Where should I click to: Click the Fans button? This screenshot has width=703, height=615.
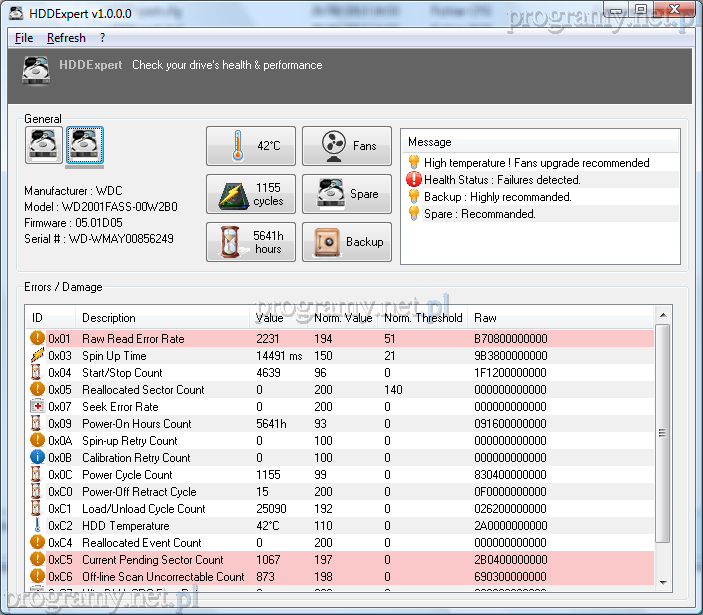(x=347, y=146)
